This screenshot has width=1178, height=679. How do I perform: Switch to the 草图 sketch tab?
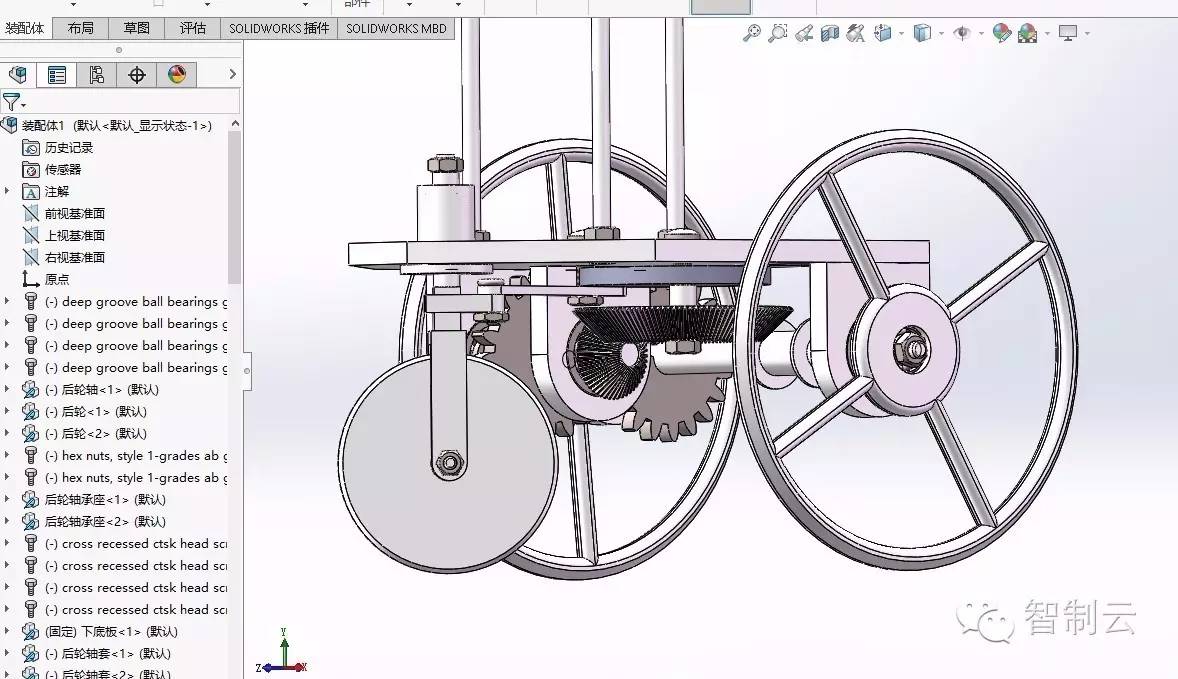tap(136, 29)
